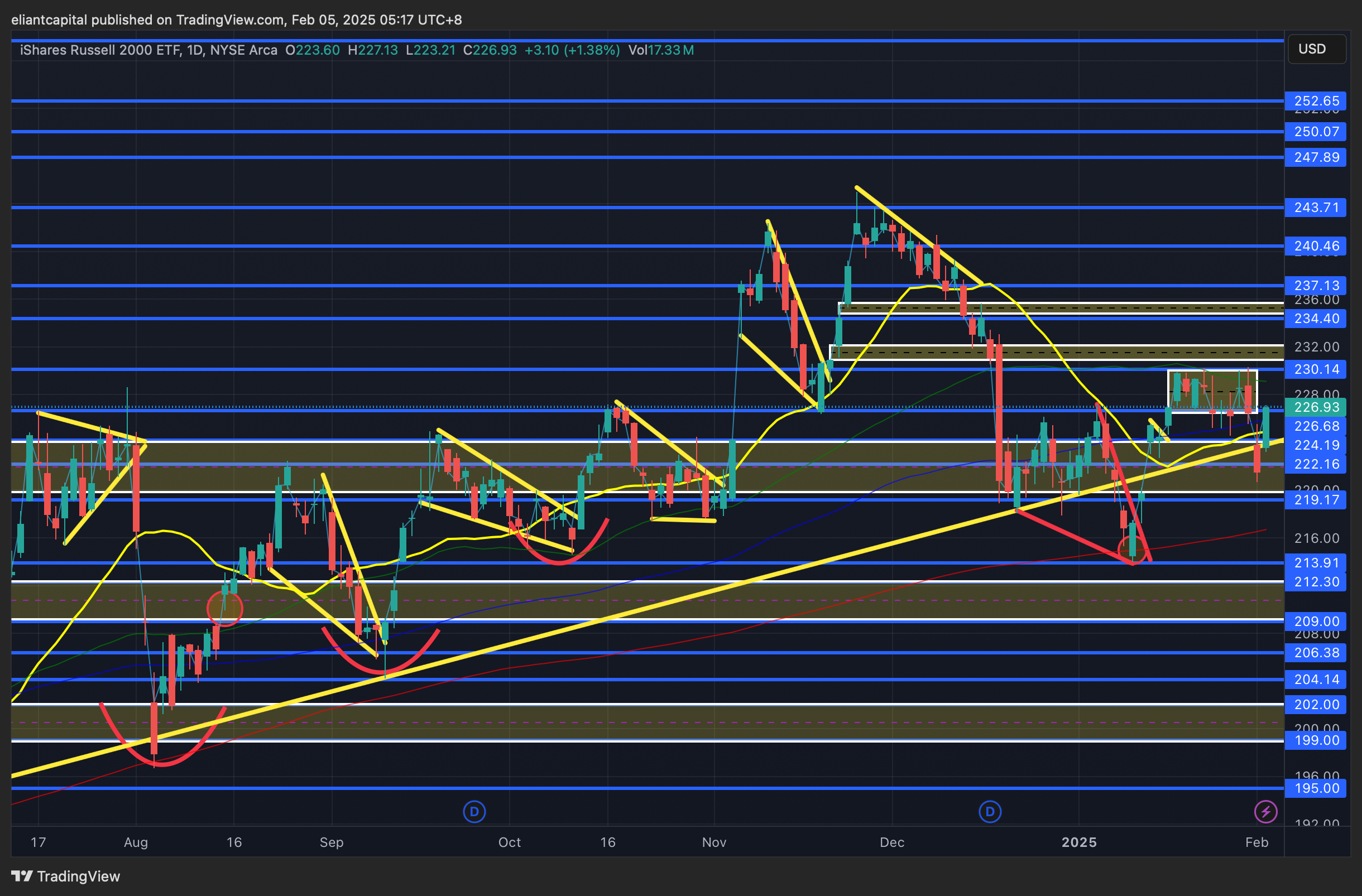Click the 2025 label on time axis
This screenshot has height=896, width=1362.
[x=1079, y=842]
